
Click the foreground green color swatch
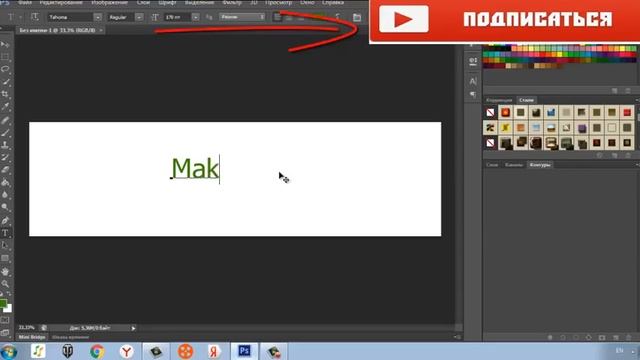[3, 304]
